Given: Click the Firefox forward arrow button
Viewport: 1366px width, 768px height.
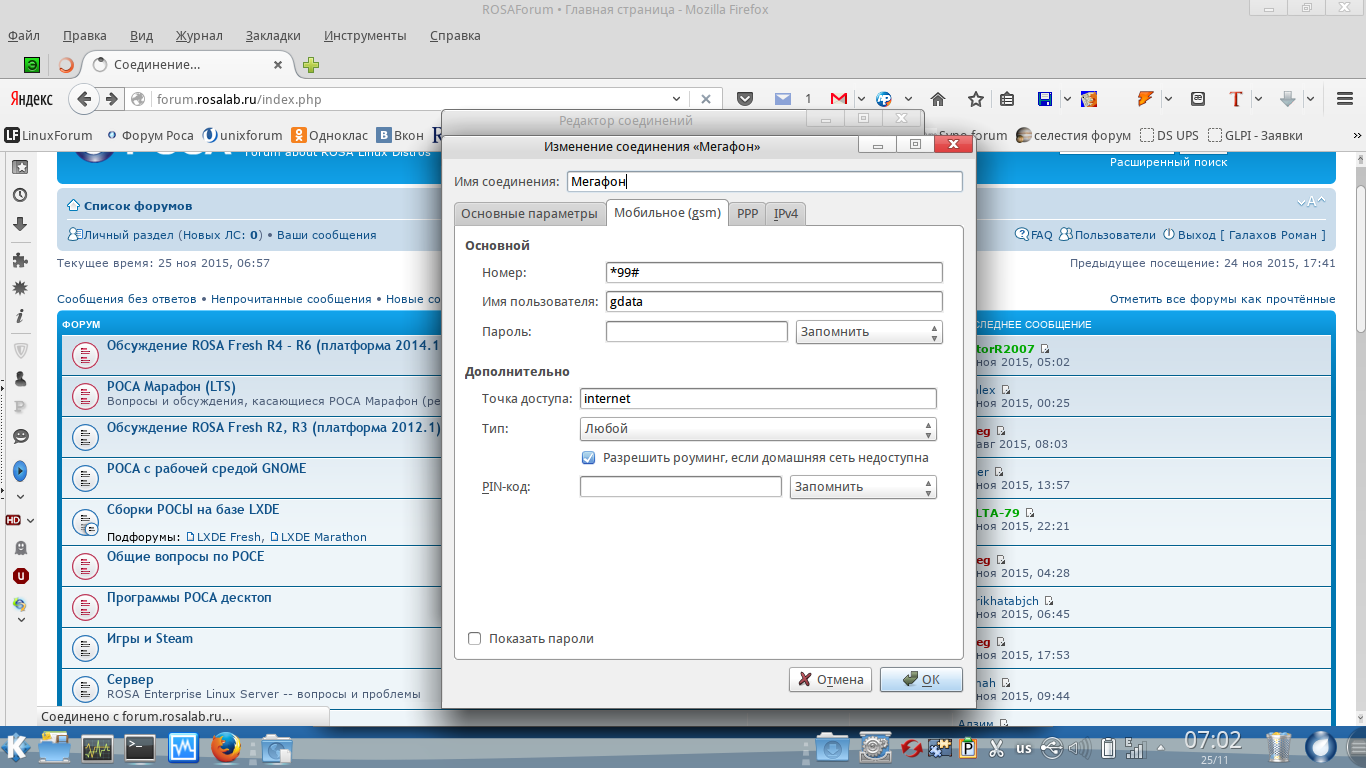Looking at the screenshot, I should [x=111, y=99].
